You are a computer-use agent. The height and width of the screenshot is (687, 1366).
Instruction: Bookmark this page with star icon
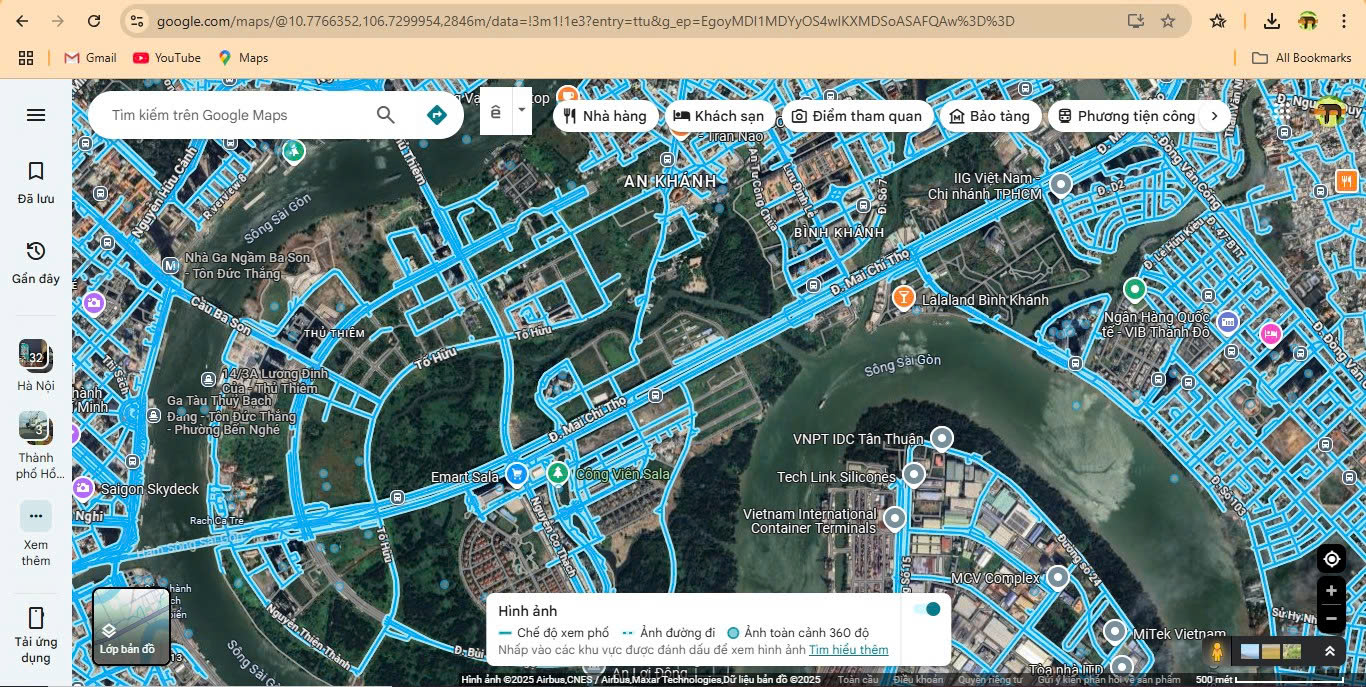(x=1168, y=21)
